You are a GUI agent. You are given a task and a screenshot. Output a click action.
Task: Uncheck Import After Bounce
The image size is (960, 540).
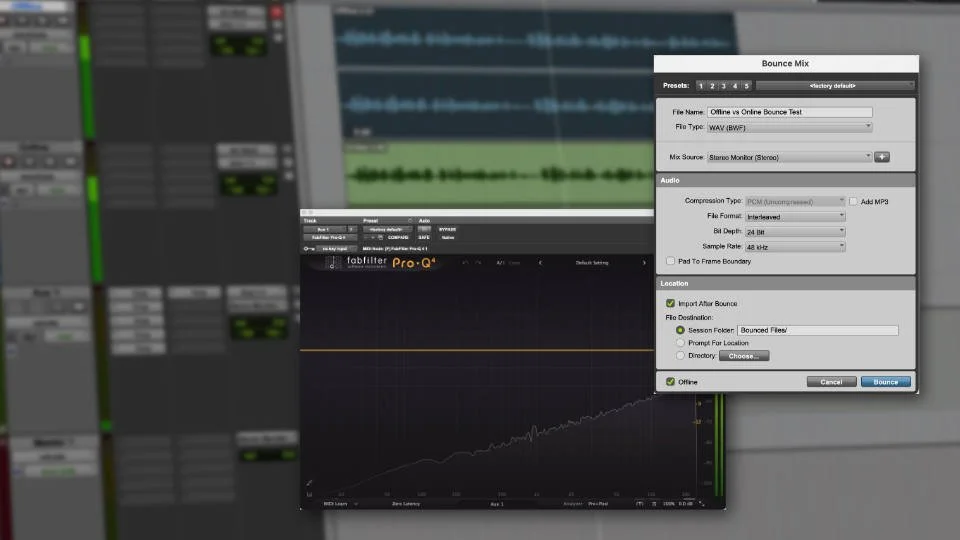tap(670, 304)
